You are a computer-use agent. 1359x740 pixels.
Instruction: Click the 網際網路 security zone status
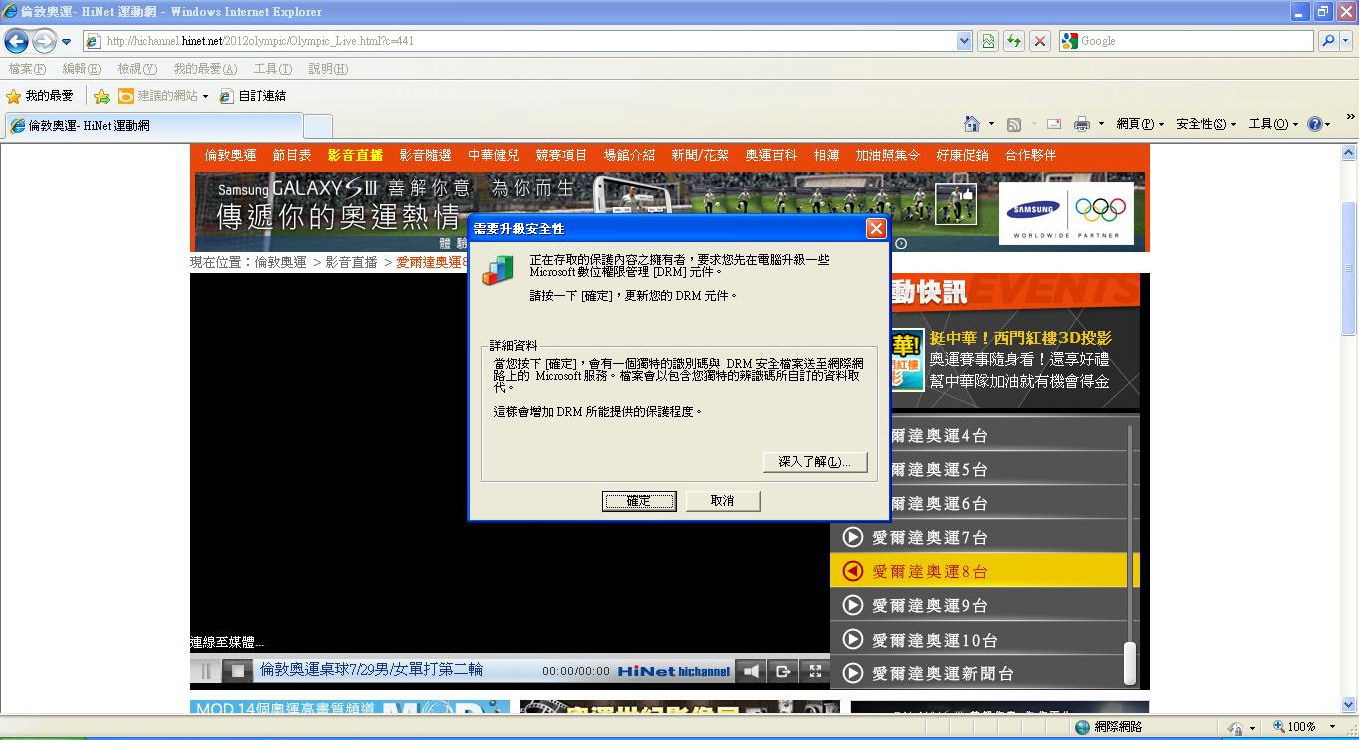point(1108,727)
